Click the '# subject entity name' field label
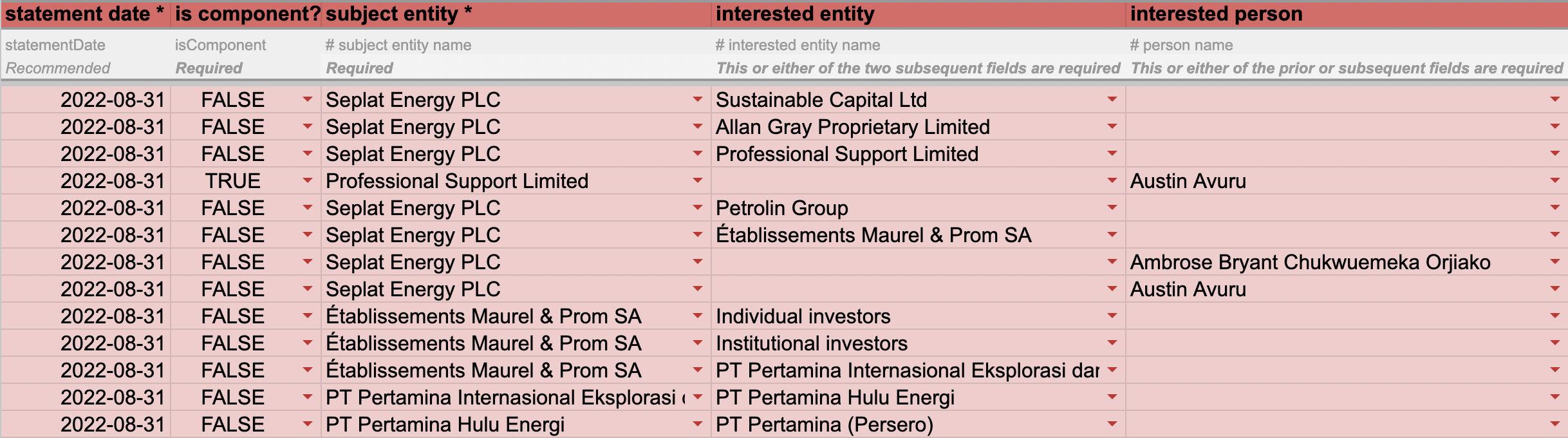The image size is (1568, 438). coord(398,45)
